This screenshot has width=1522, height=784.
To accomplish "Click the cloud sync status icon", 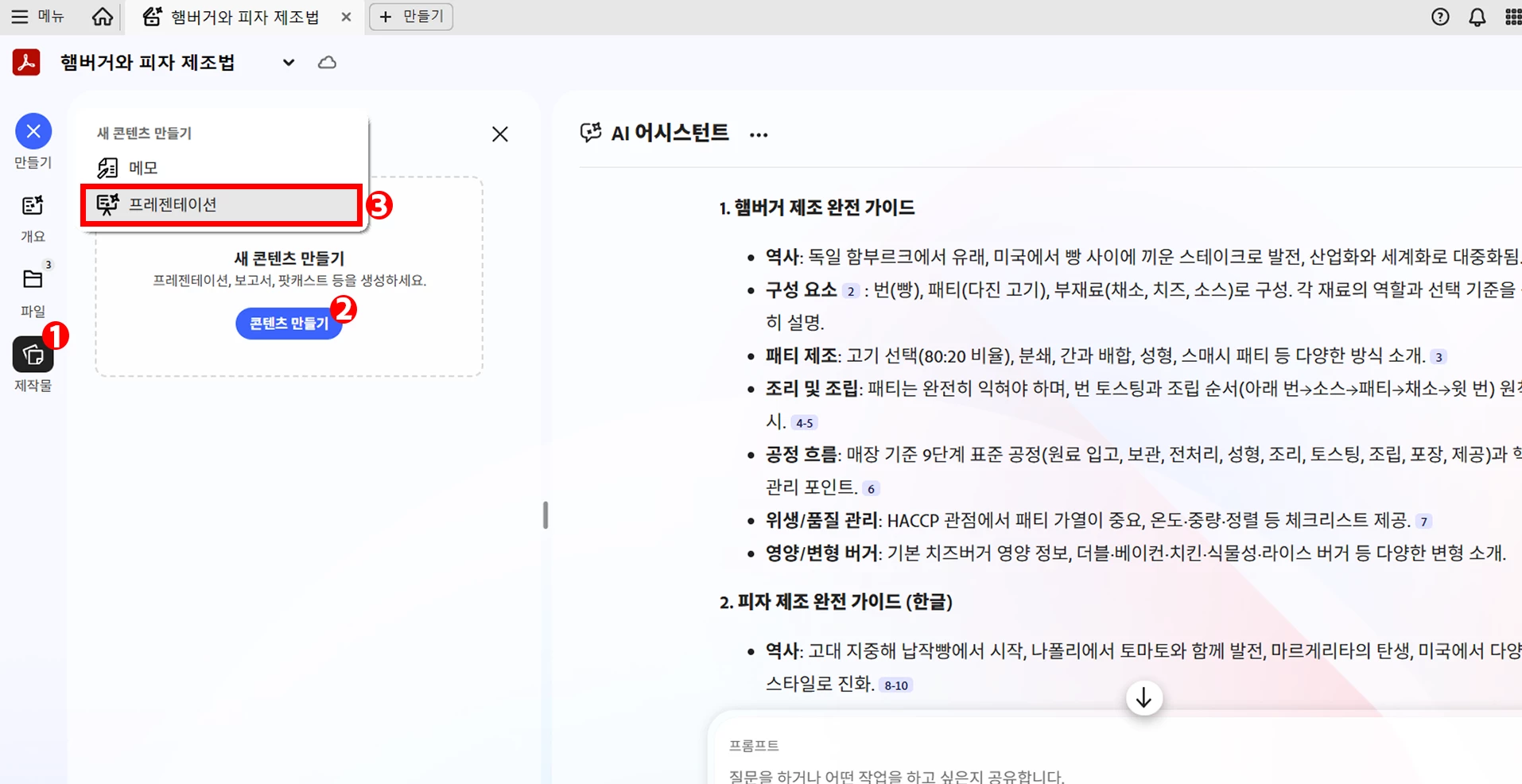I will pyautogui.click(x=327, y=62).
